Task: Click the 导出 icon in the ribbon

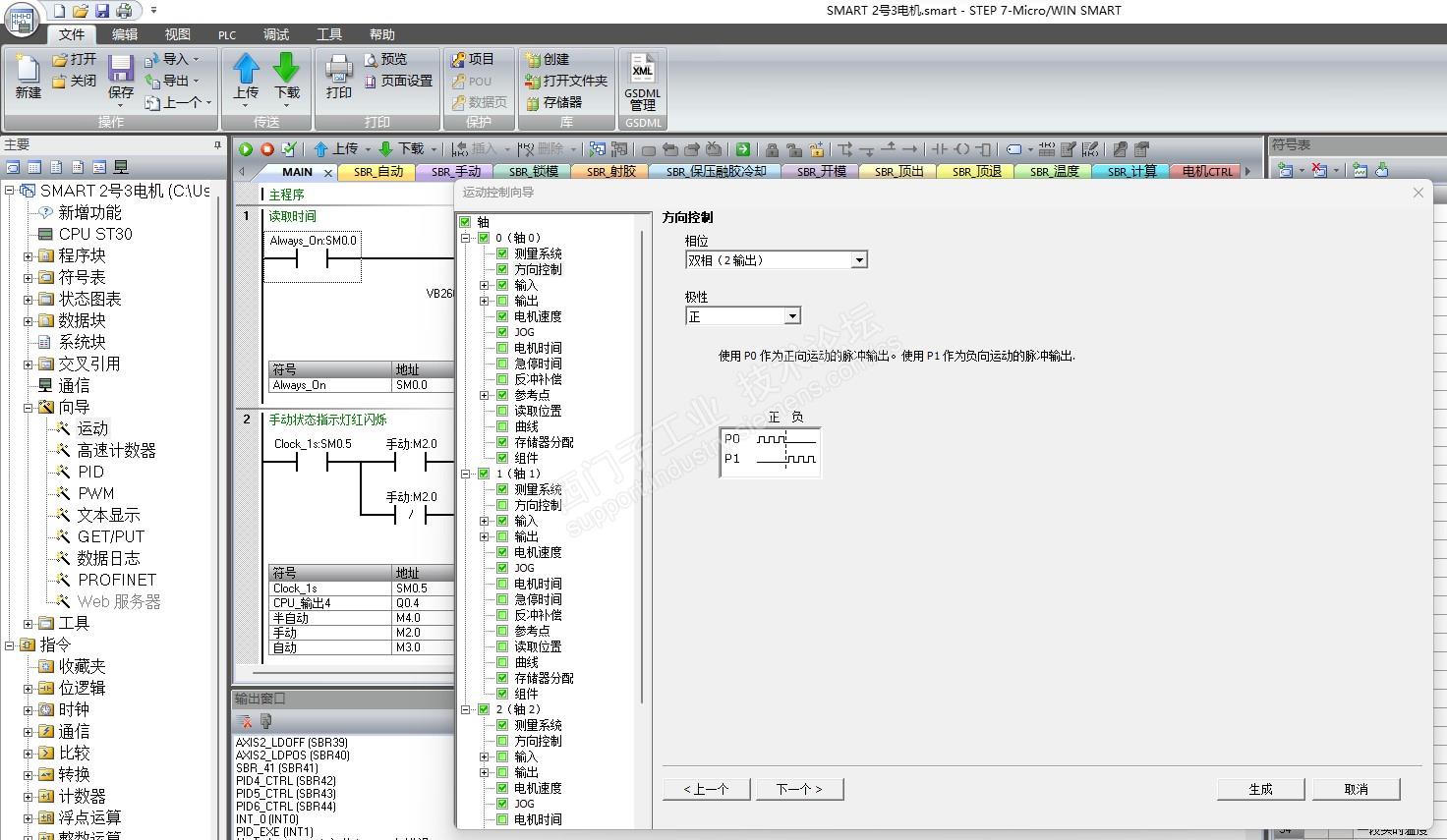Action: point(151,81)
